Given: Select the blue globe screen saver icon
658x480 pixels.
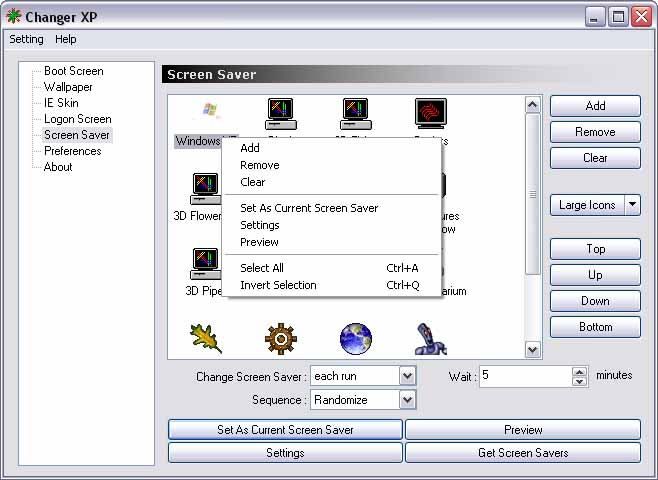Looking at the screenshot, I should 356,338.
